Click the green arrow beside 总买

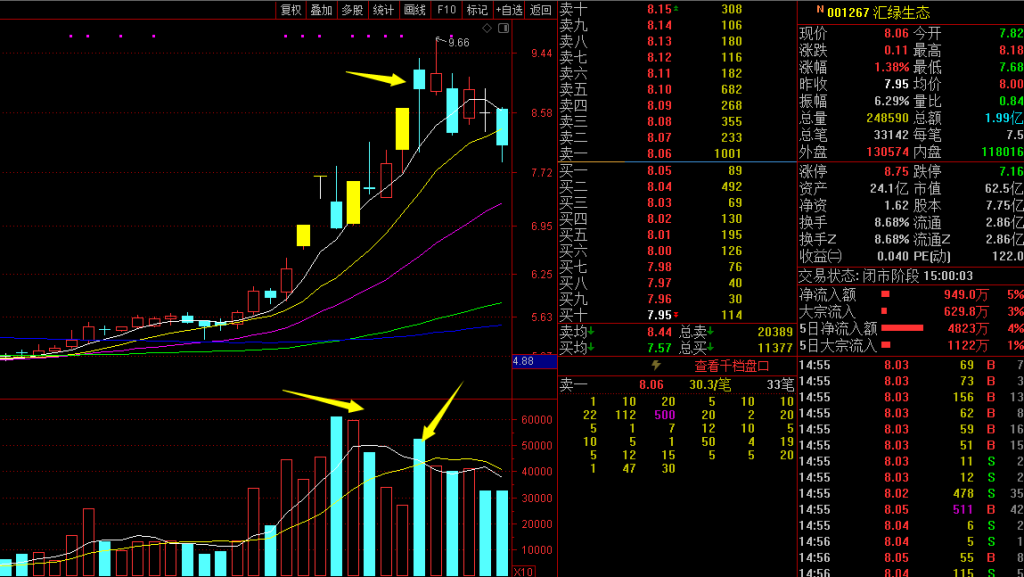pyautogui.click(x=711, y=348)
